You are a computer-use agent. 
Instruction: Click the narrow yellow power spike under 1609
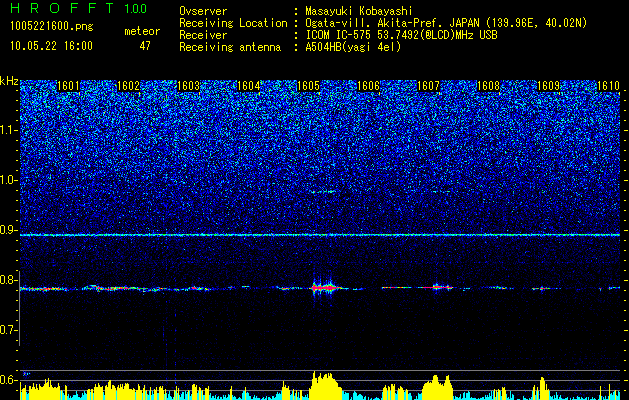(543, 388)
